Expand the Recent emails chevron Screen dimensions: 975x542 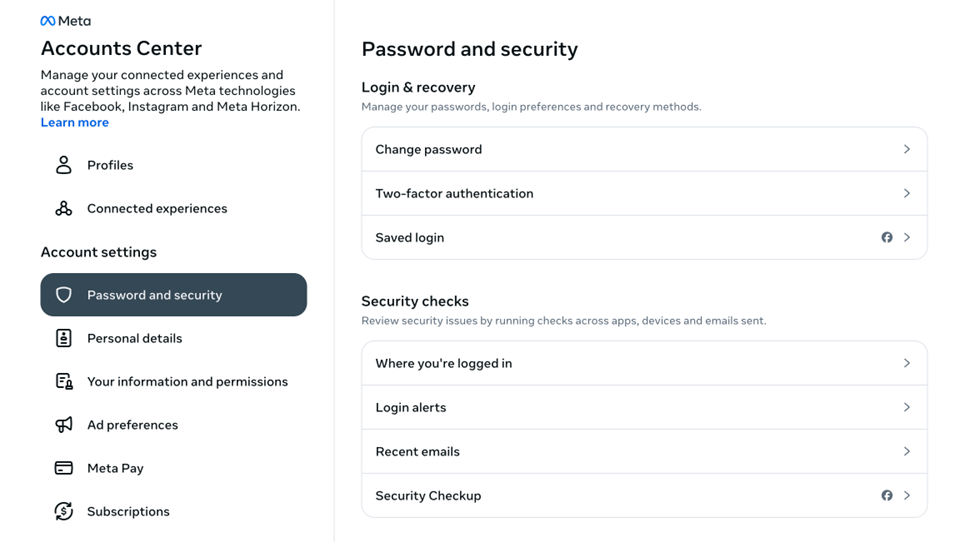tap(907, 452)
